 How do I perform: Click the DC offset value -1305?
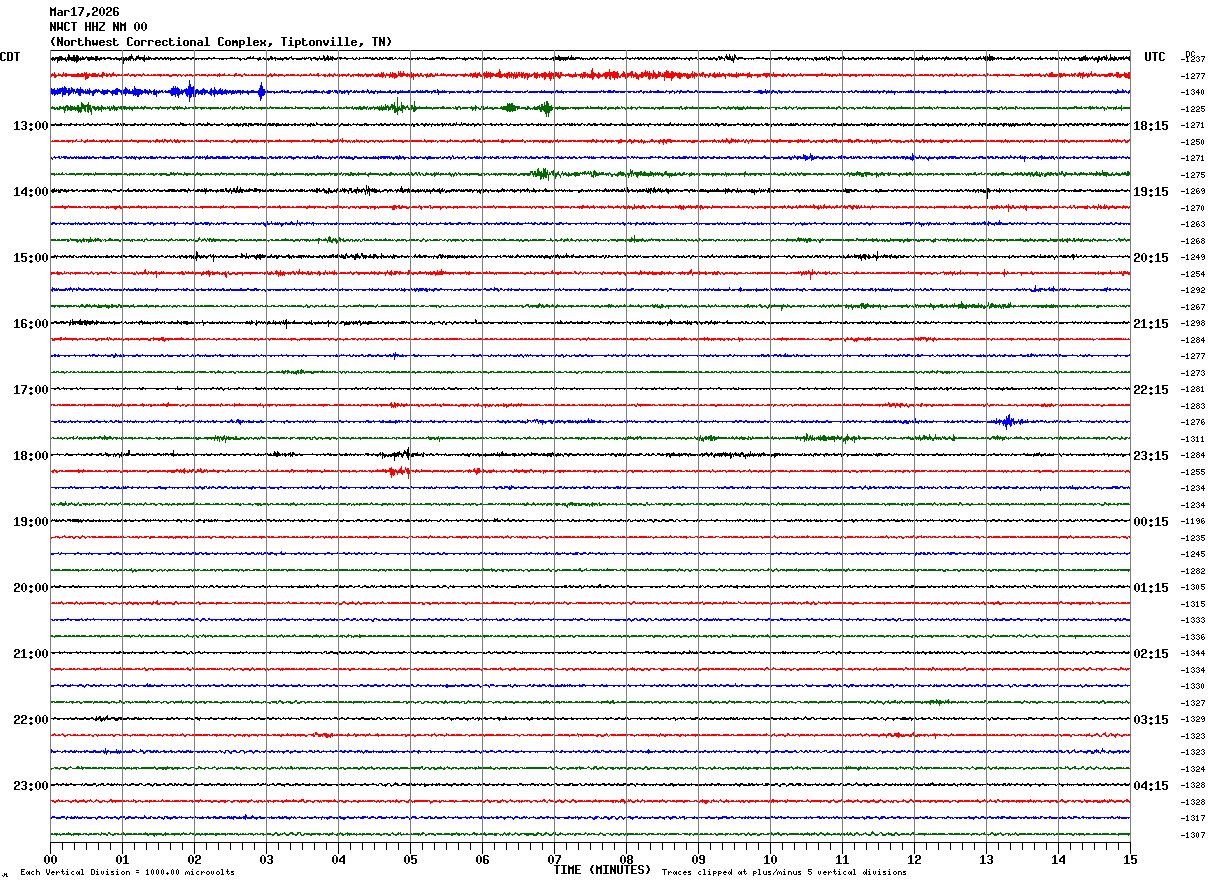pyautogui.click(x=1193, y=588)
